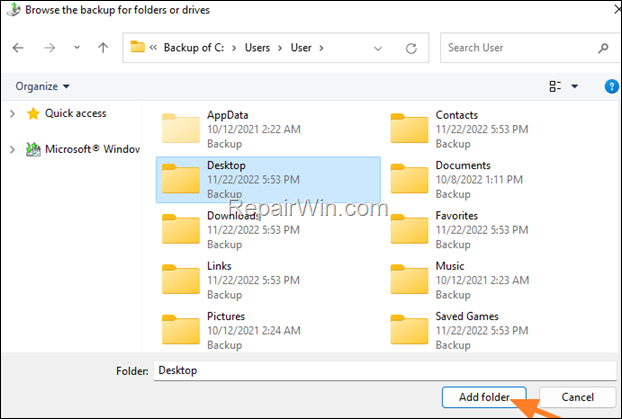Click the 'Contacts' folder name
The height and width of the screenshot is (419, 622).
[x=457, y=115]
